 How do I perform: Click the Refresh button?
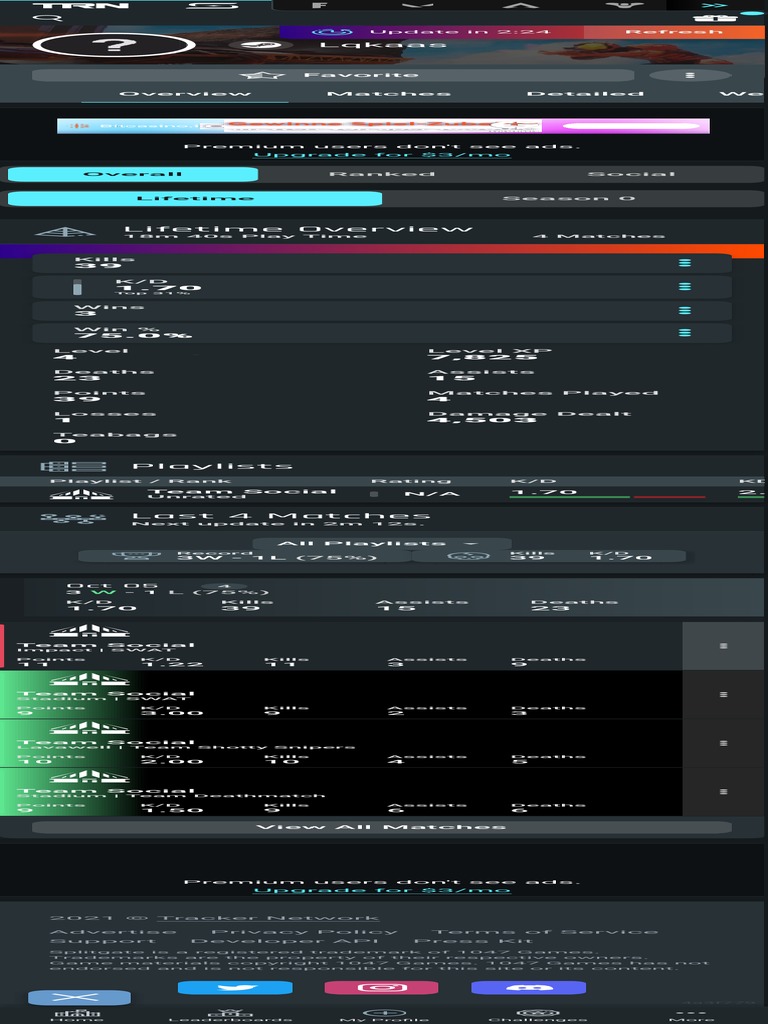(673, 32)
